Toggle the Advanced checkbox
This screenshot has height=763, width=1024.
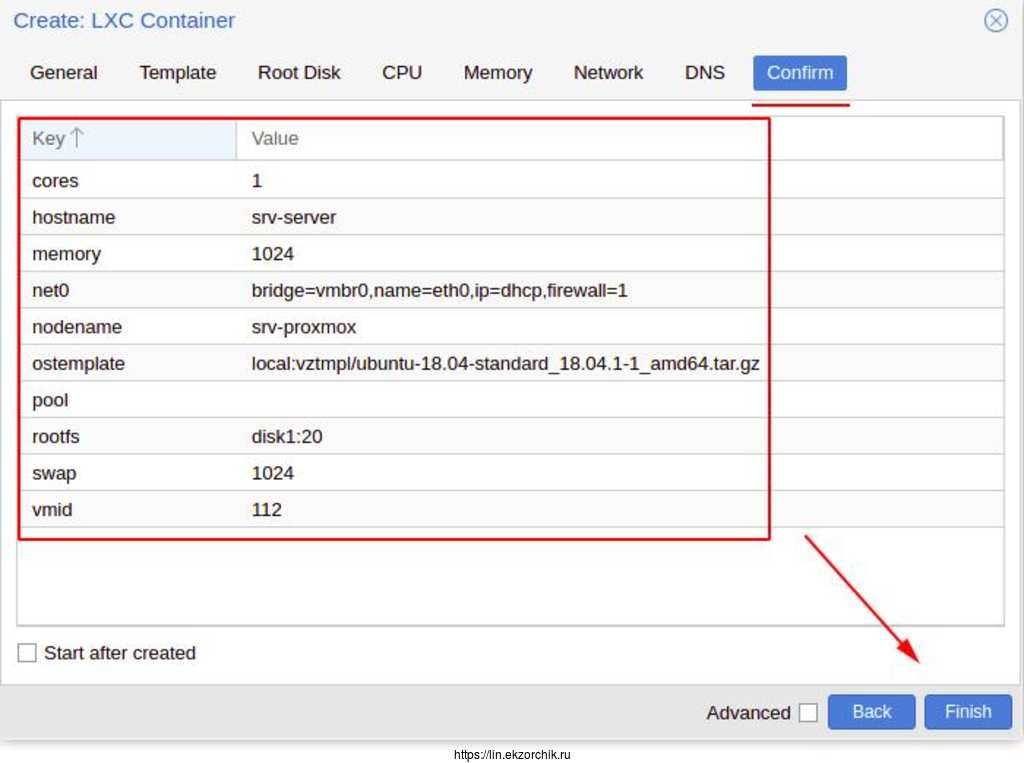tap(808, 713)
